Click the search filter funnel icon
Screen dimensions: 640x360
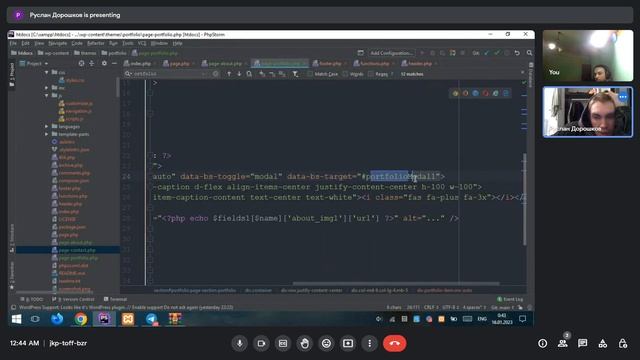296,74
